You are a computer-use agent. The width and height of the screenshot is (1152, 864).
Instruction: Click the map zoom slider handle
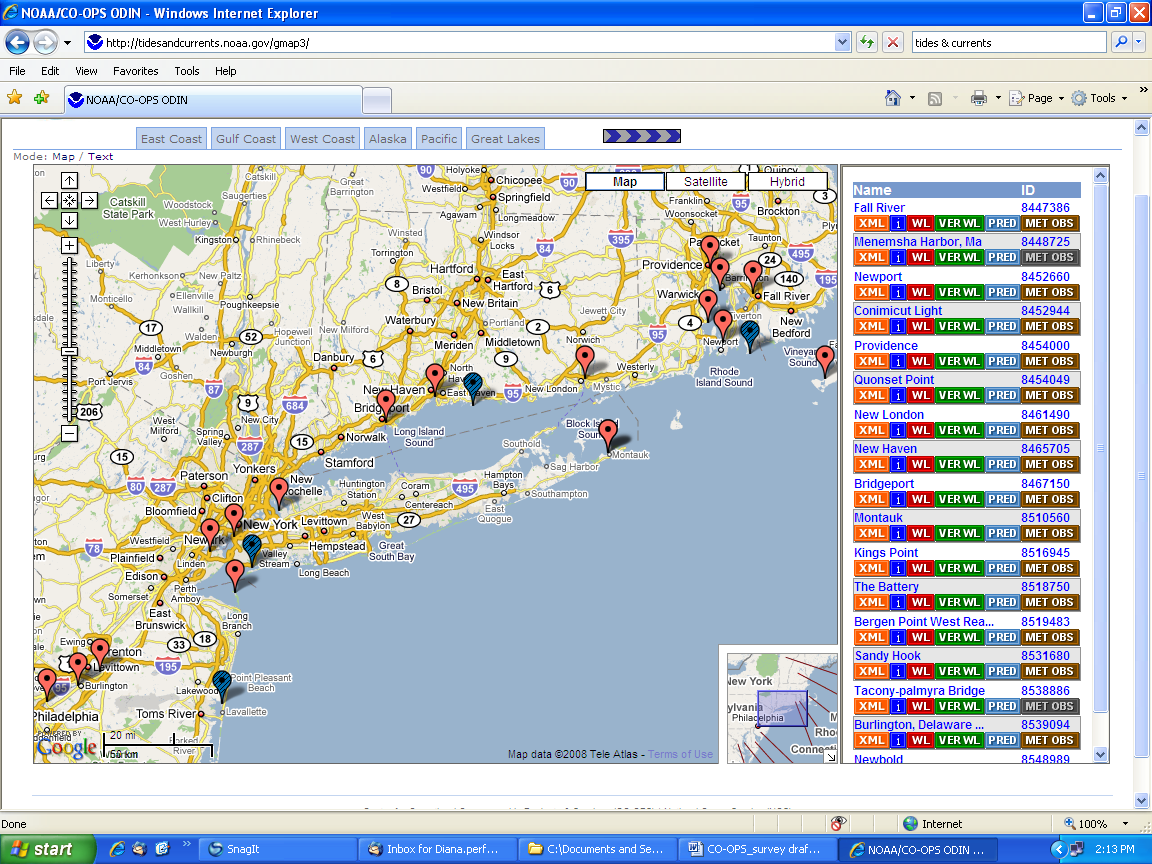(69, 352)
